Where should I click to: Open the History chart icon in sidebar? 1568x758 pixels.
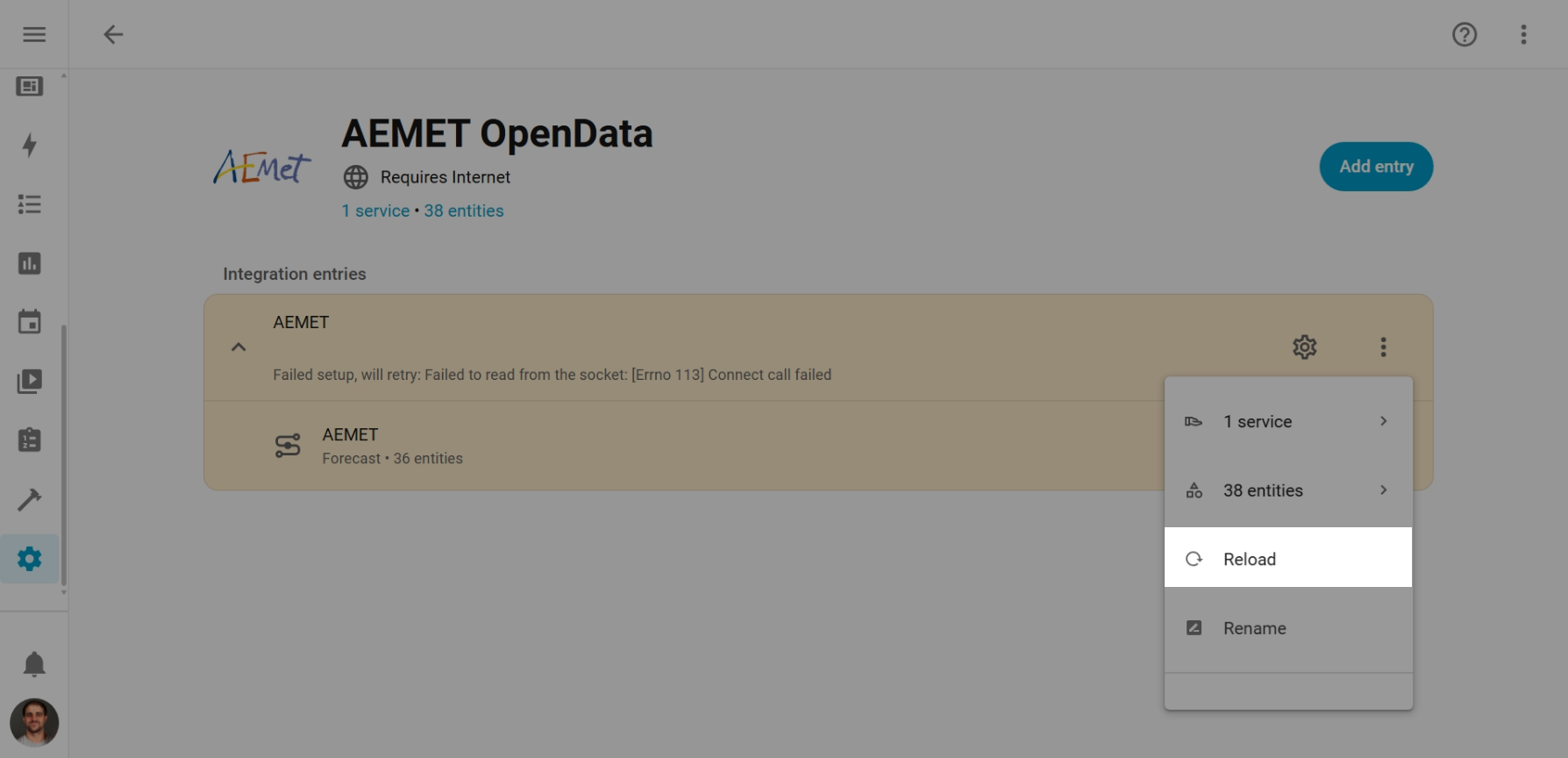pos(30,263)
